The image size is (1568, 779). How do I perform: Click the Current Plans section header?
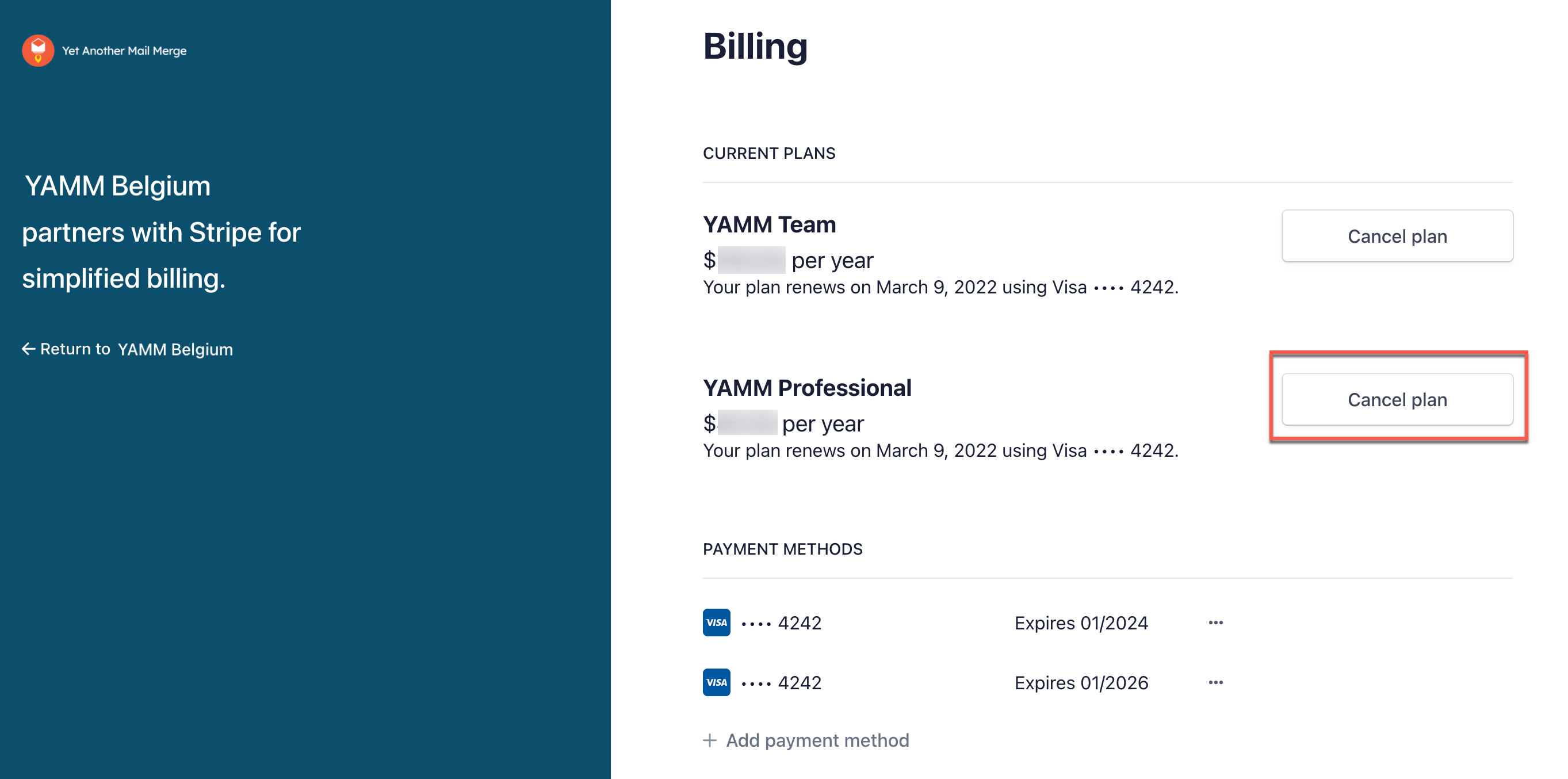(x=769, y=154)
